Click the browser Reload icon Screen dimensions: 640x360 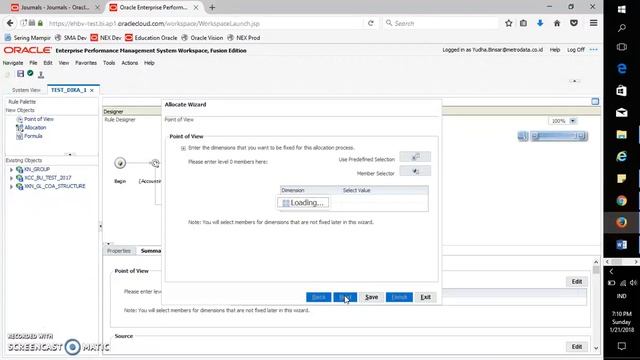[371, 23]
